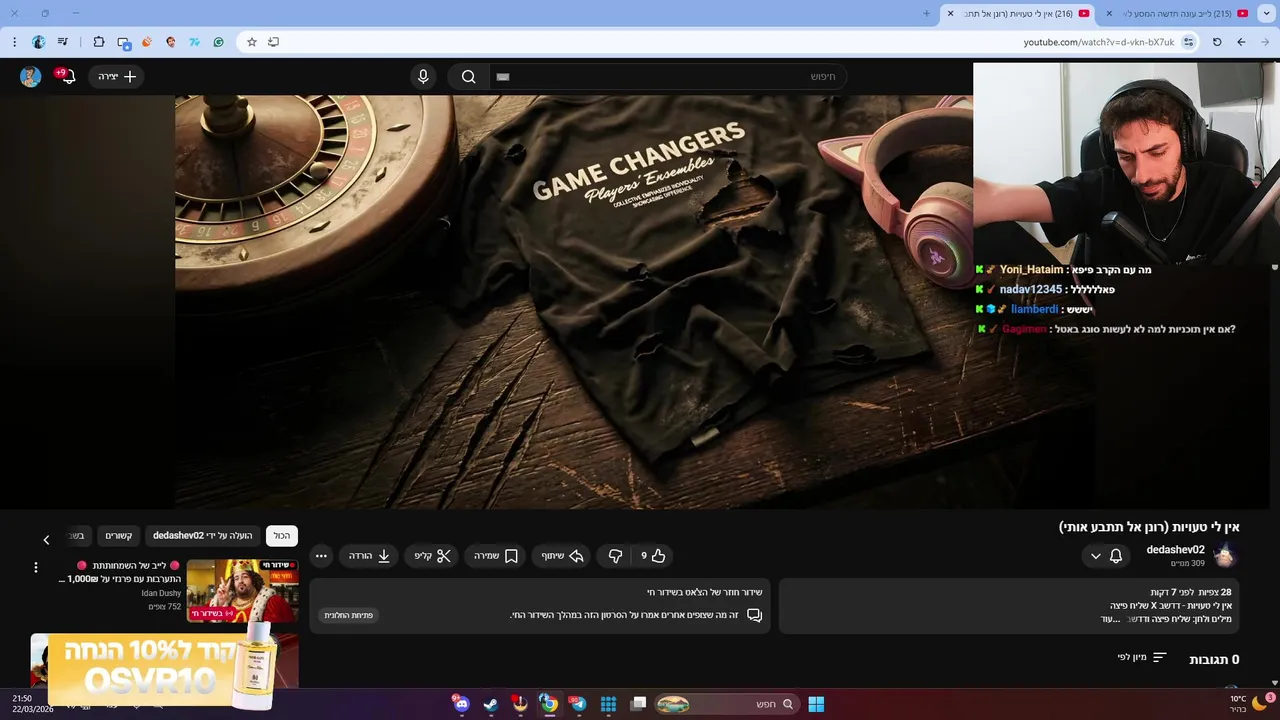Click the video player area
Screen dimensions: 1280x720
point(574,302)
